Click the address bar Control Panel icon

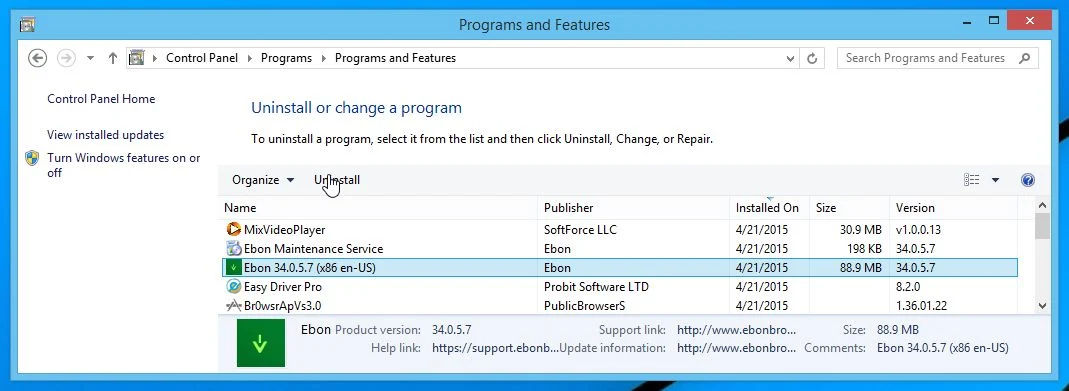(x=137, y=58)
